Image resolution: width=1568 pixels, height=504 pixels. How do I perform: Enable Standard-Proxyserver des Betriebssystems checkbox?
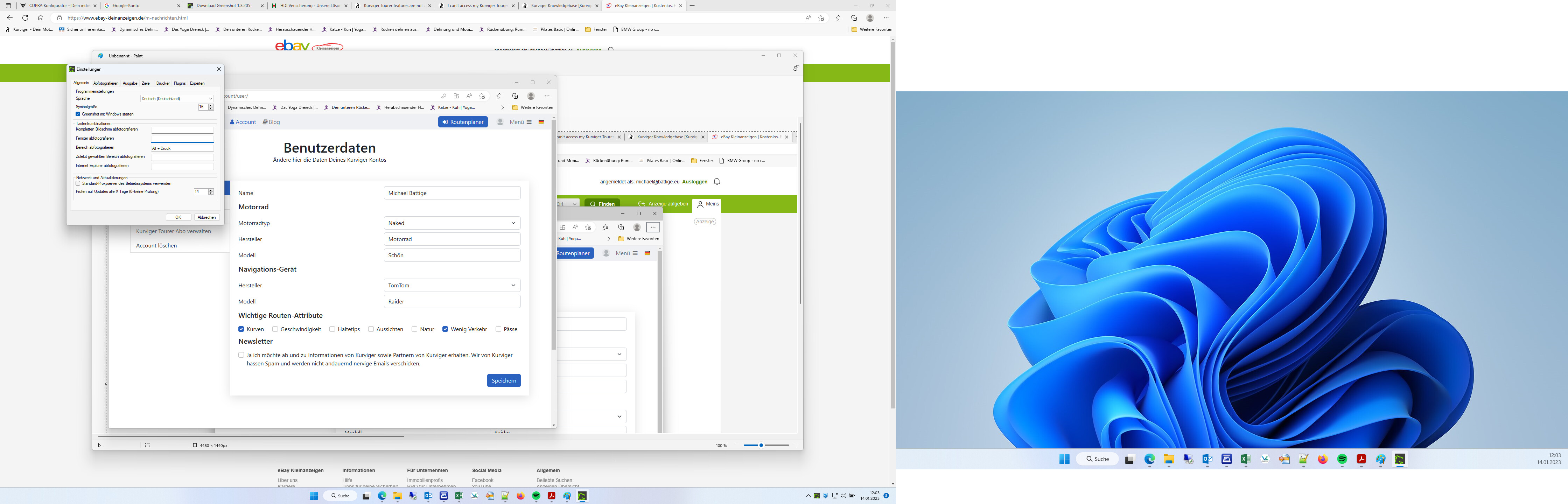click(78, 183)
